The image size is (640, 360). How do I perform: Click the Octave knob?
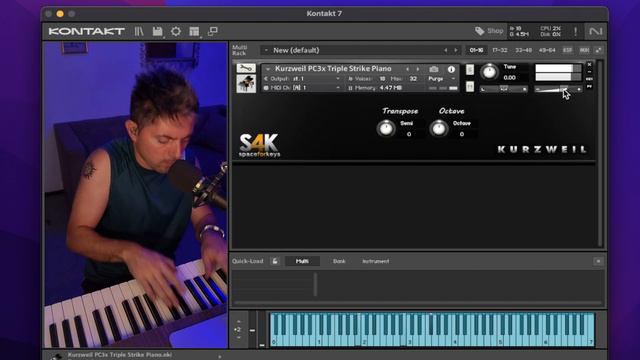[x=439, y=129]
